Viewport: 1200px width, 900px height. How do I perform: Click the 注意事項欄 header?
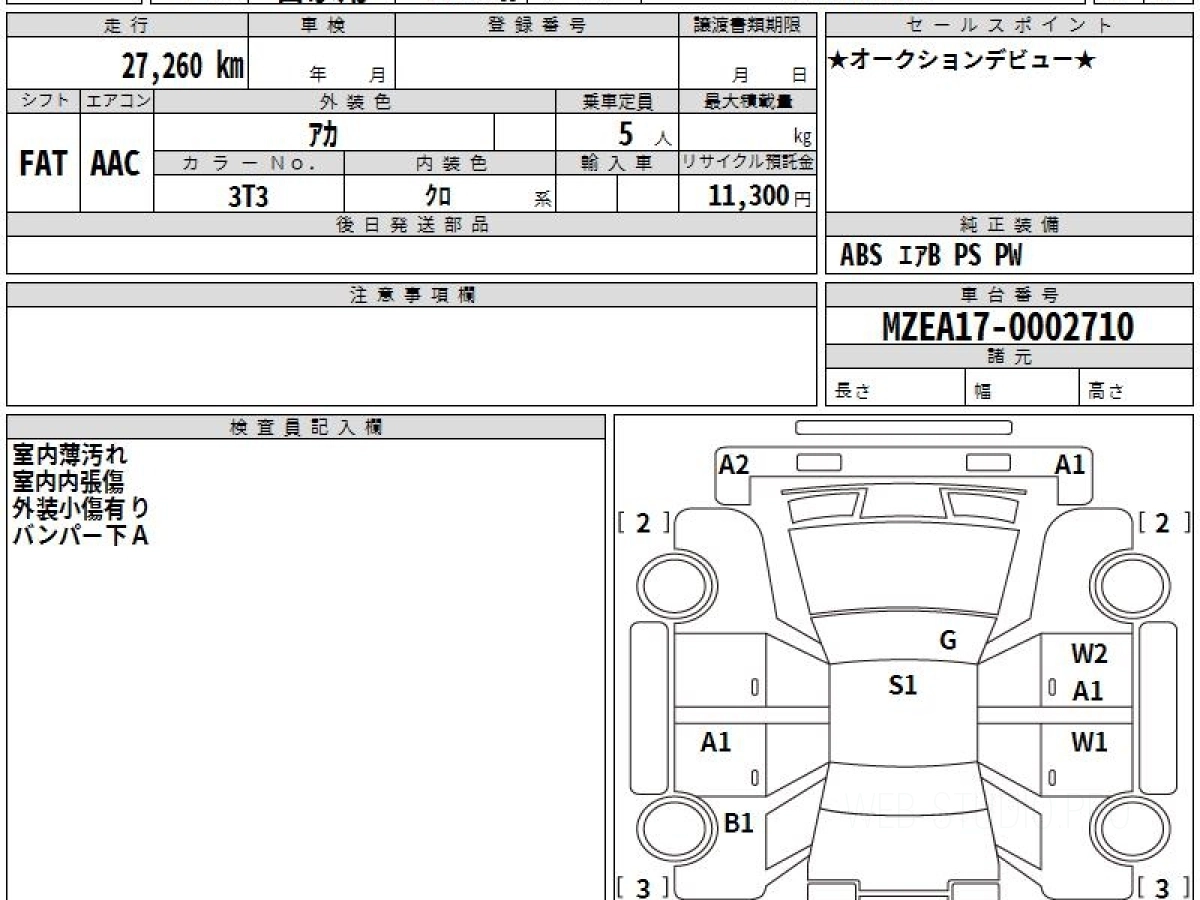click(x=412, y=295)
